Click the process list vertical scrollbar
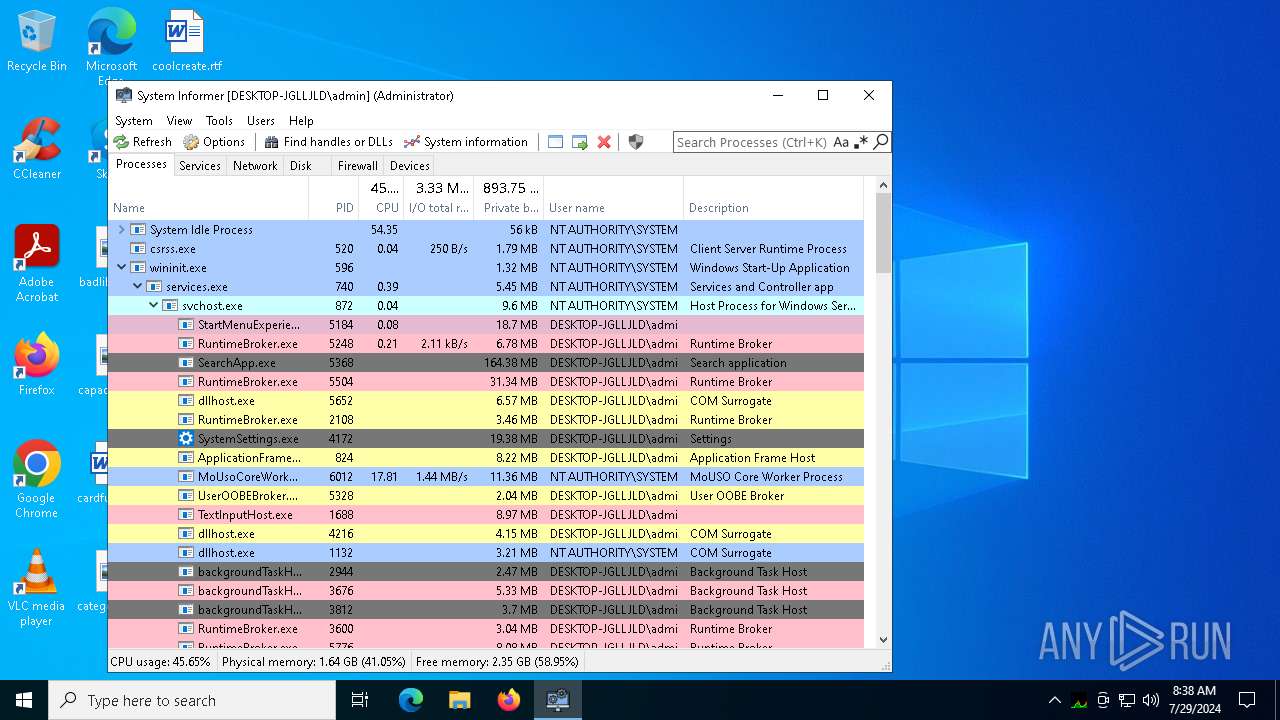This screenshot has width=1280, height=720. coord(883,232)
